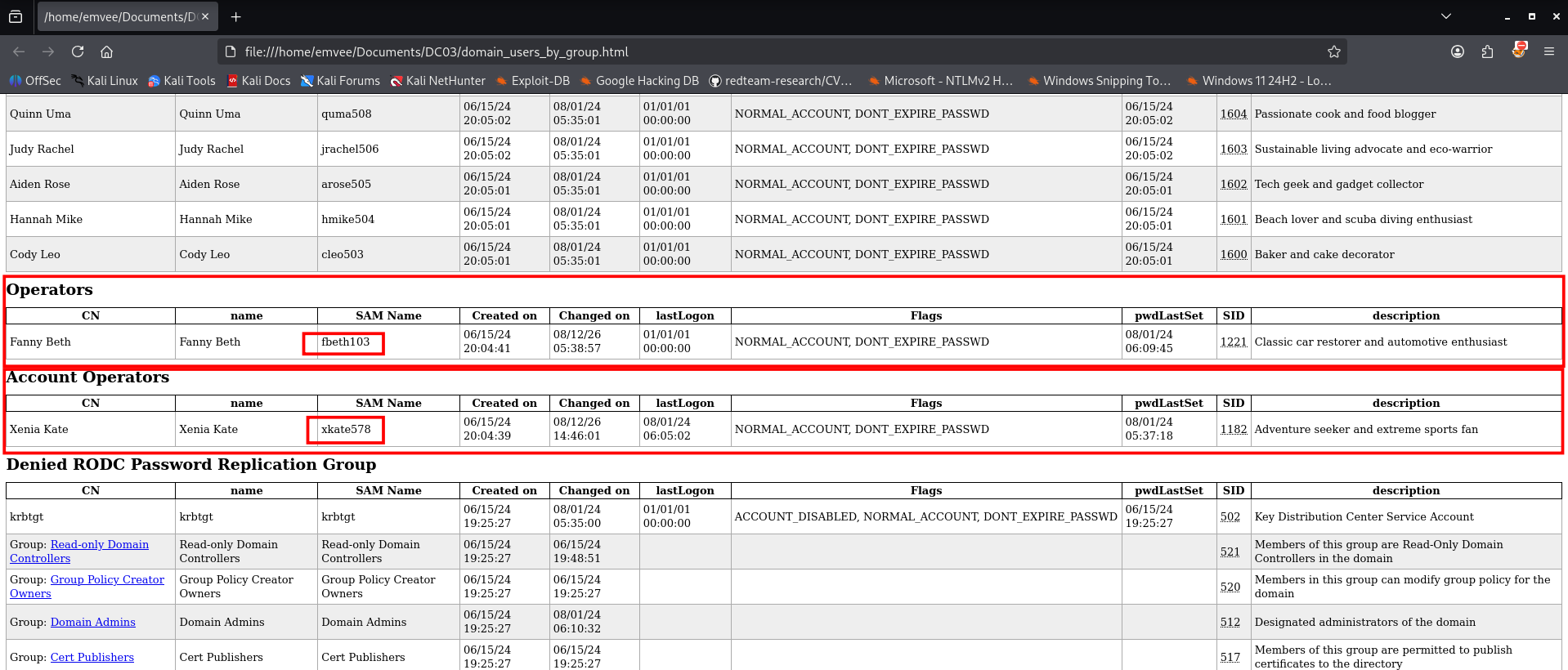The height and width of the screenshot is (670, 1568).
Task: Click SID 521 for Read-only Domain Controllers
Action: 1230,552
